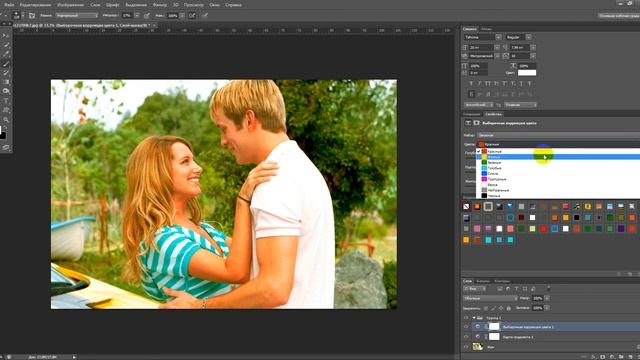
Task: Click the layer Opacity value field
Action: click(x=538, y=298)
